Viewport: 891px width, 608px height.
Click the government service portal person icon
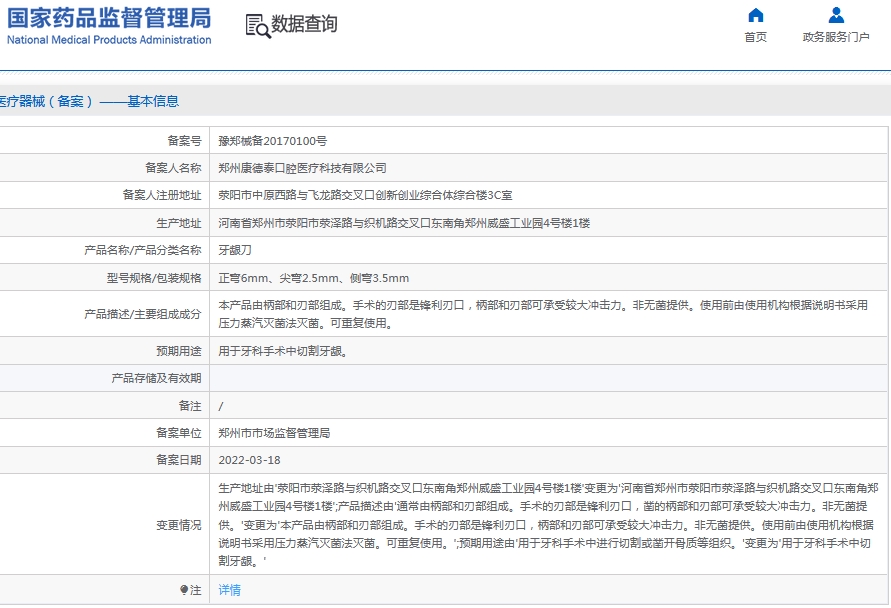[x=836, y=15]
